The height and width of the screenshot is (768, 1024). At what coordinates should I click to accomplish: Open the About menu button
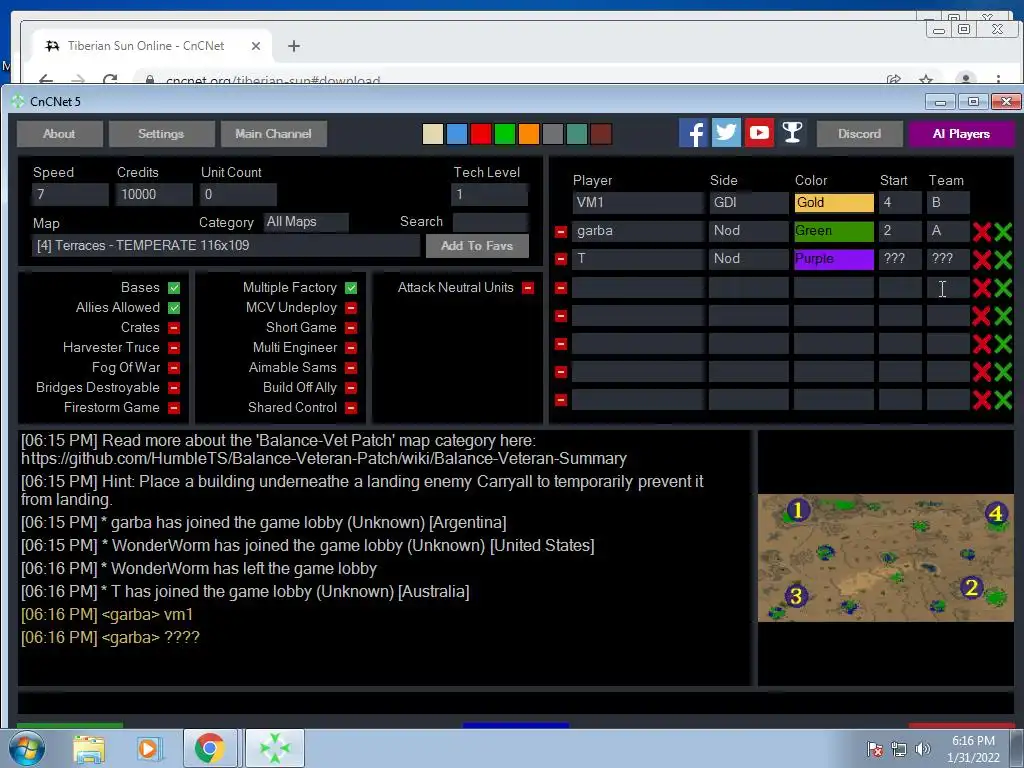coord(59,134)
